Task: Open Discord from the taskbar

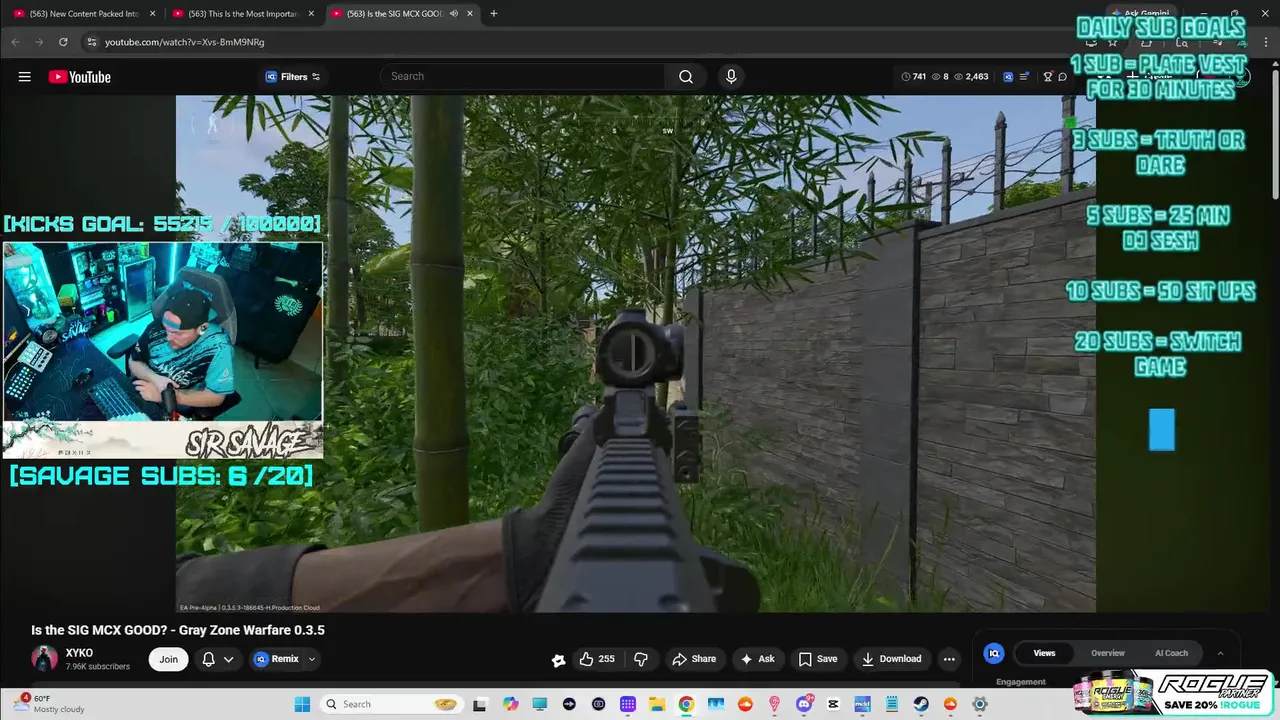Action: [804, 704]
